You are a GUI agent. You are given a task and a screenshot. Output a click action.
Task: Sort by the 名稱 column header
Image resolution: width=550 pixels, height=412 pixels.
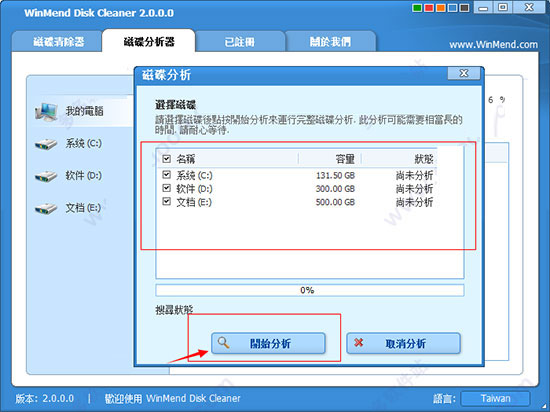pos(227,159)
